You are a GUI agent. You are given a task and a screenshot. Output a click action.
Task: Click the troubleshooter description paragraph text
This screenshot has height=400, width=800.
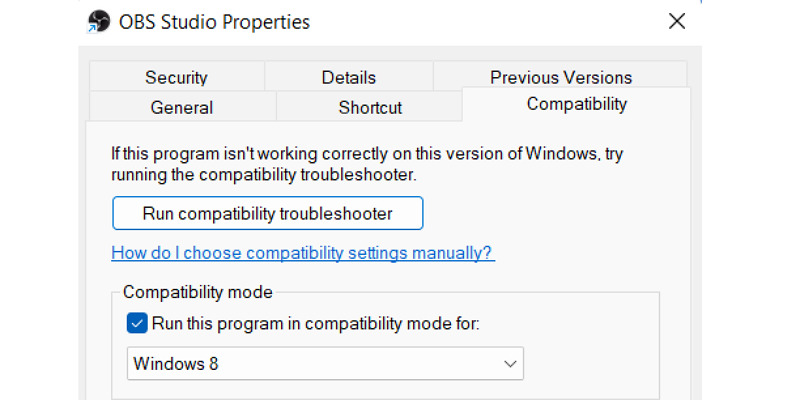(x=367, y=164)
